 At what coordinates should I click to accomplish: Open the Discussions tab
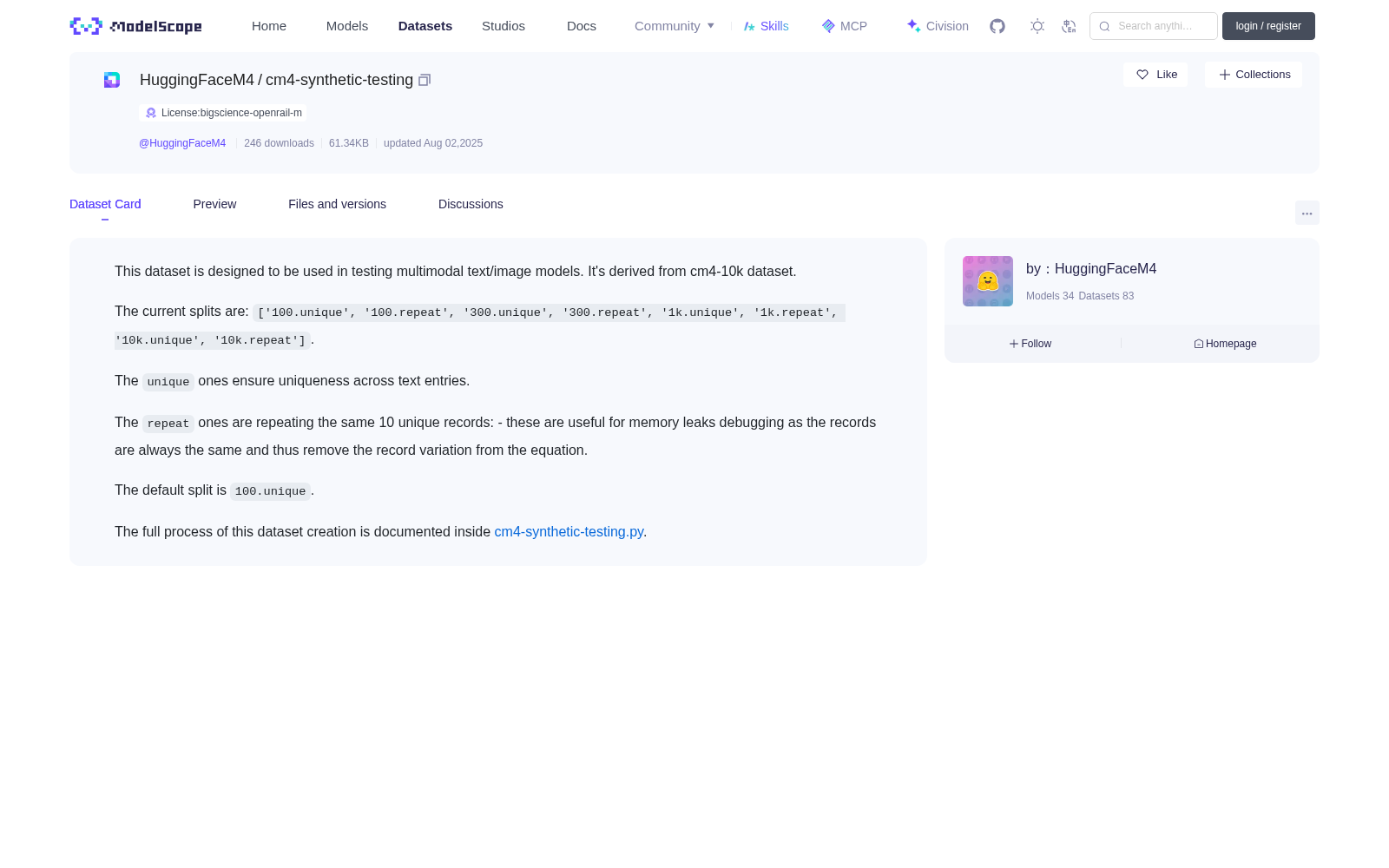click(x=471, y=204)
